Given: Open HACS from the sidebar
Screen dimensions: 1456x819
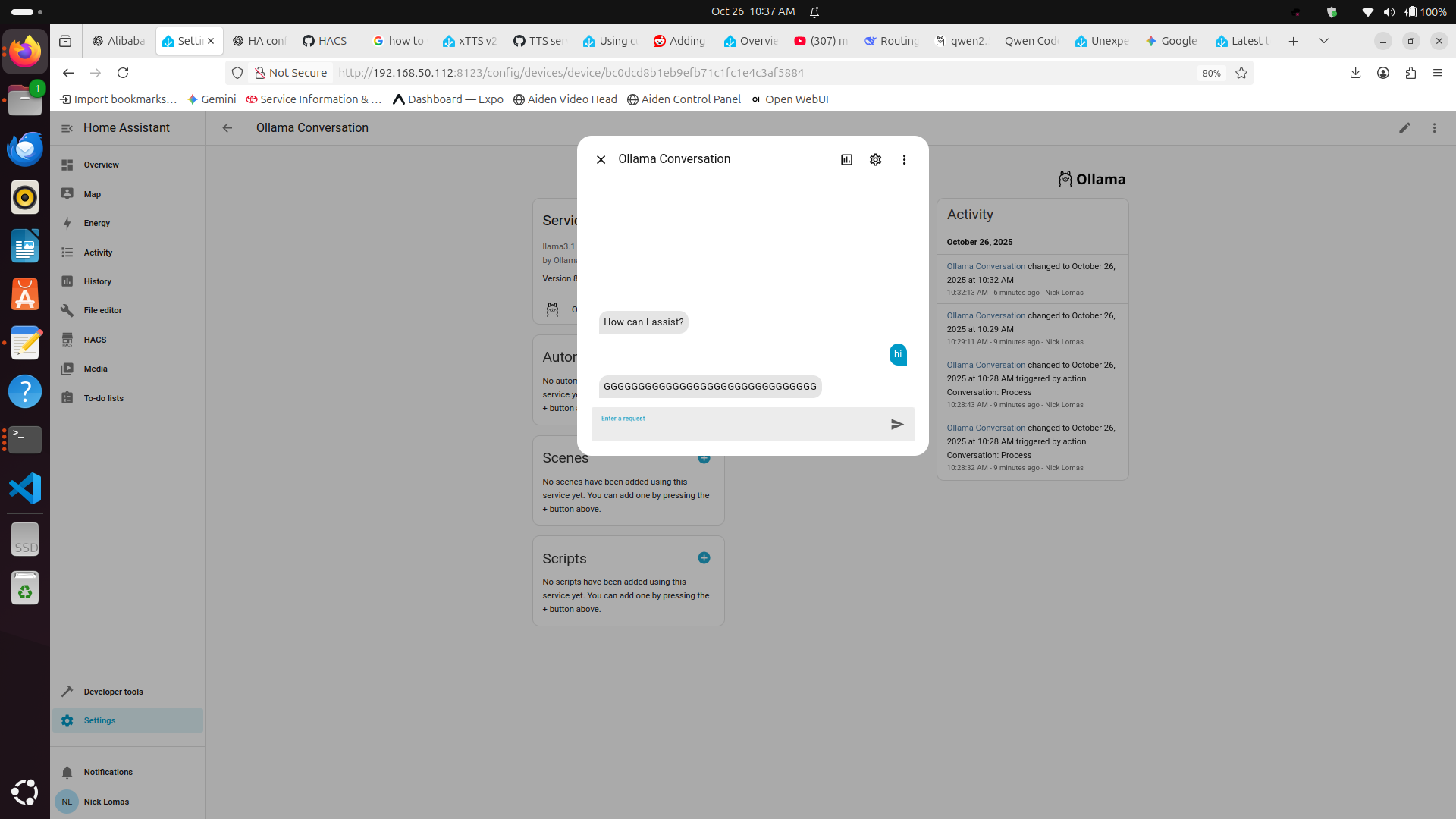Looking at the screenshot, I should (95, 340).
